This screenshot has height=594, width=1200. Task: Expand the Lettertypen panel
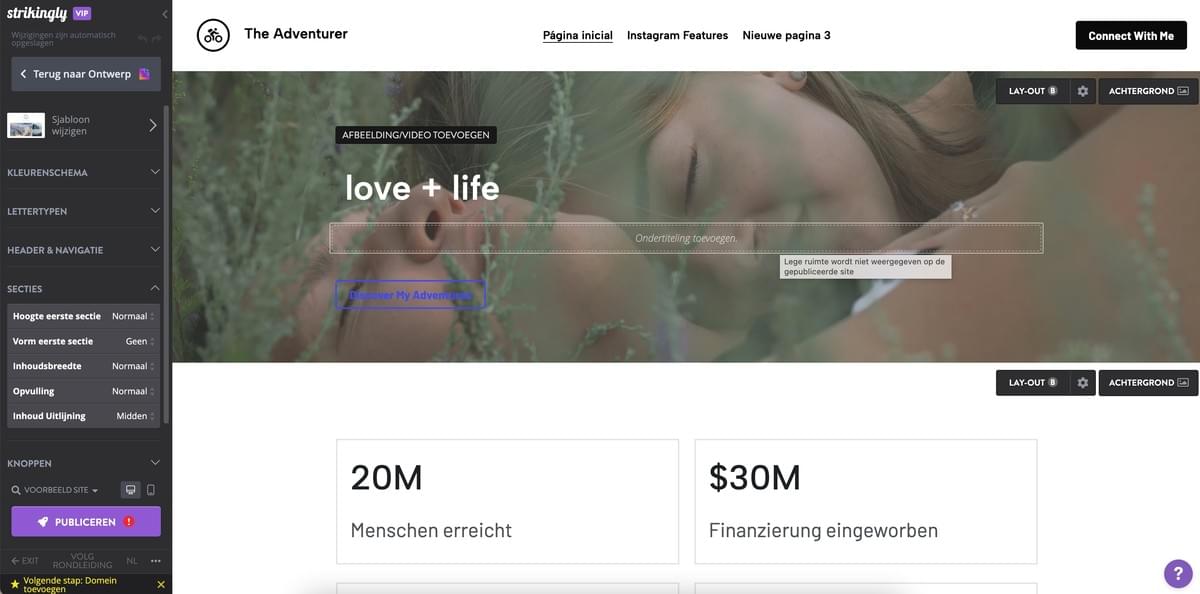[84, 211]
